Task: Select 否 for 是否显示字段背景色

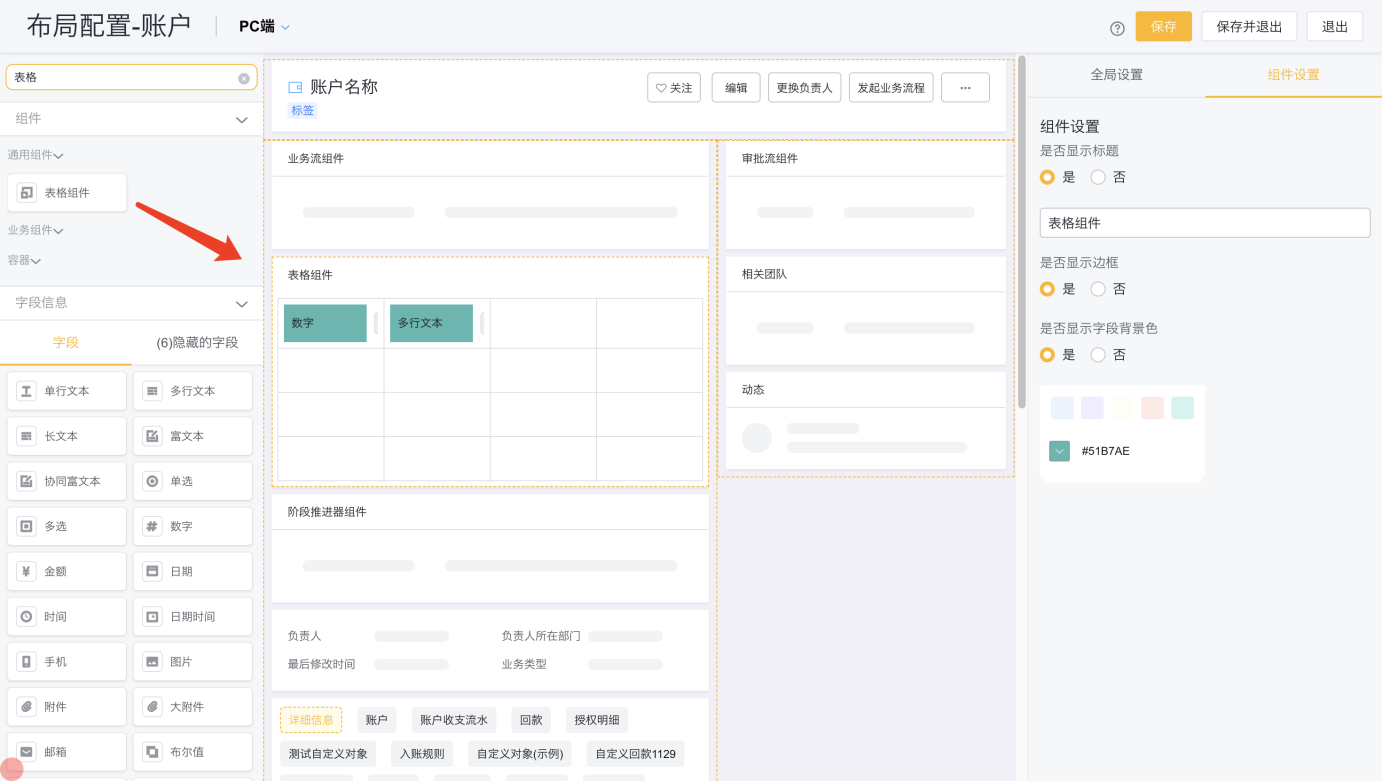Action: pyautogui.click(x=1098, y=355)
